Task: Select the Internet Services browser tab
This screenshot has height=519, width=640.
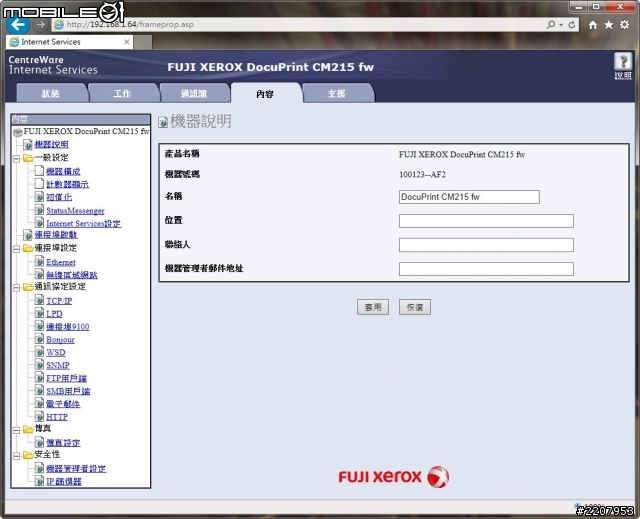Action: point(69,42)
